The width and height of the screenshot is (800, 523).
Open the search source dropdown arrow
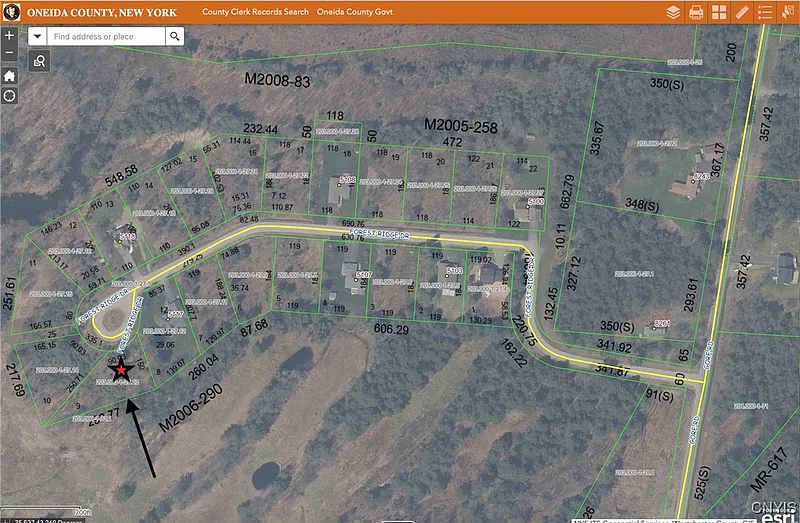pyautogui.click(x=37, y=36)
